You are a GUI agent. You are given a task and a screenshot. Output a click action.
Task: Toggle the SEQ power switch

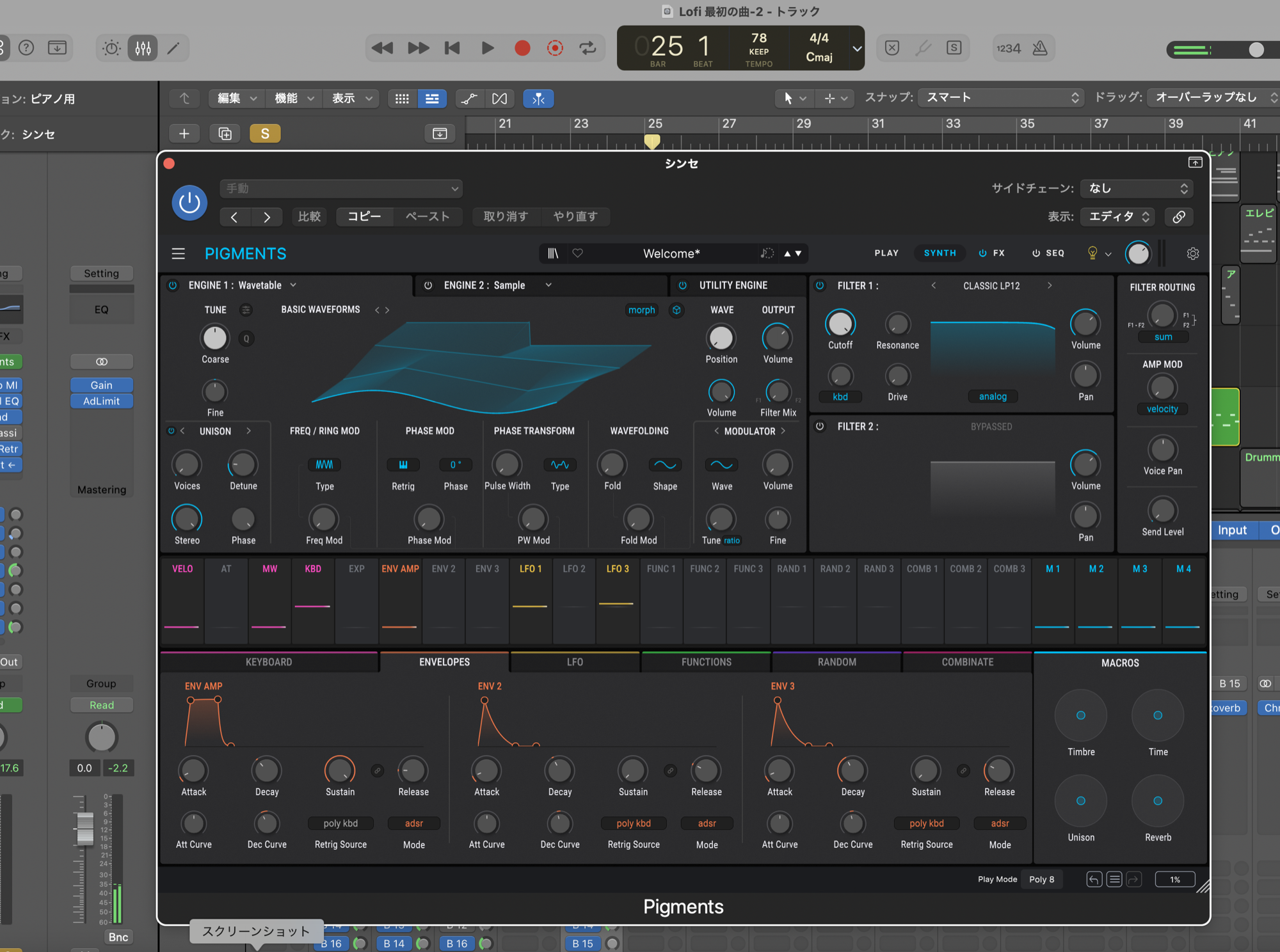pos(1036,253)
